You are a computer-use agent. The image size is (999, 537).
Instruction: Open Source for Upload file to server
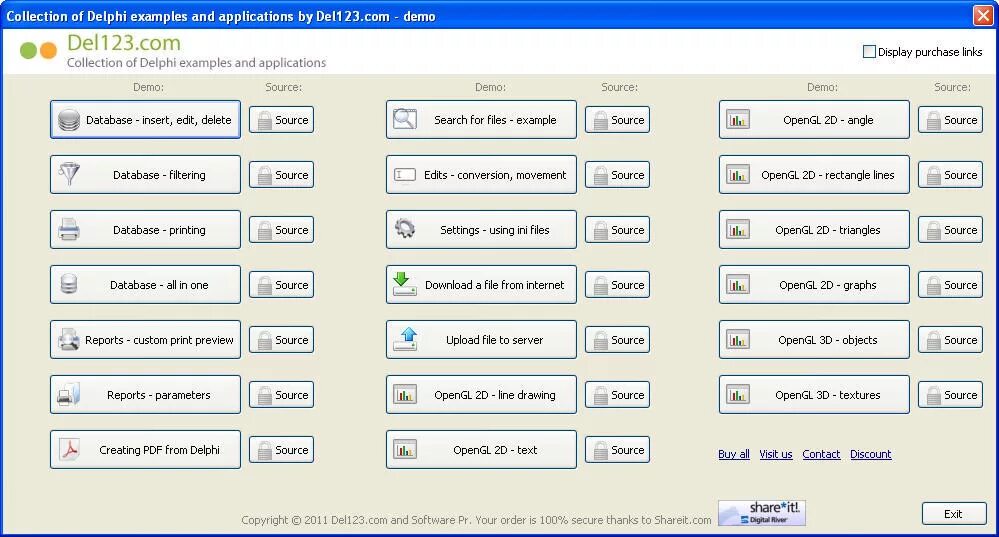[x=617, y=340]
